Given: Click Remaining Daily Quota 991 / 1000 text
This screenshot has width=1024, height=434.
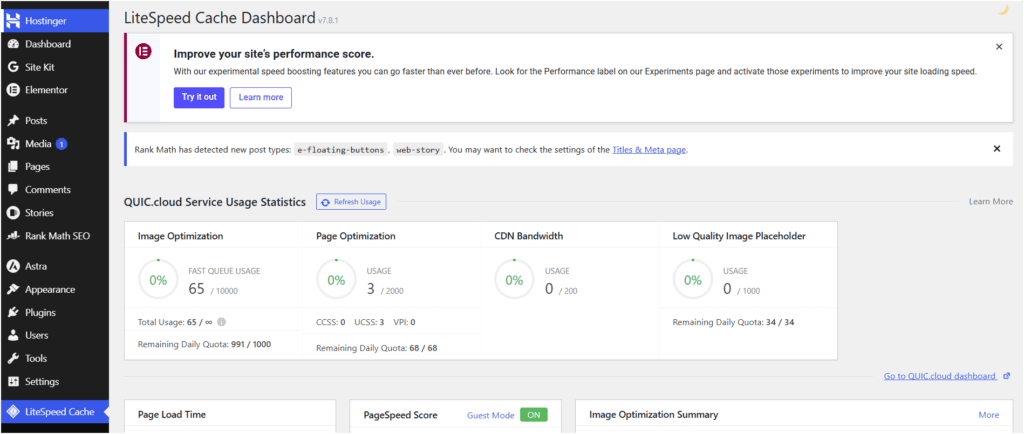Looking at the screenshot, I should [204, 344].
